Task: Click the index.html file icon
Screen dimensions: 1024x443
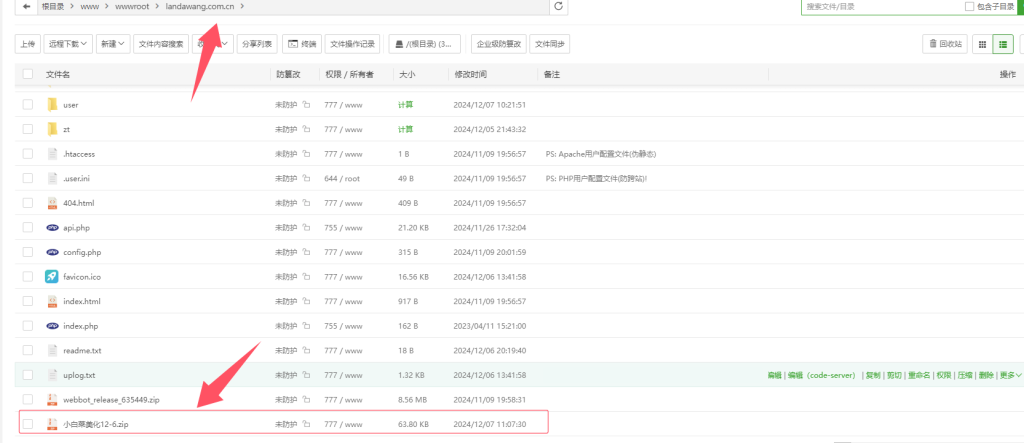Action: [x=53, y=301]
